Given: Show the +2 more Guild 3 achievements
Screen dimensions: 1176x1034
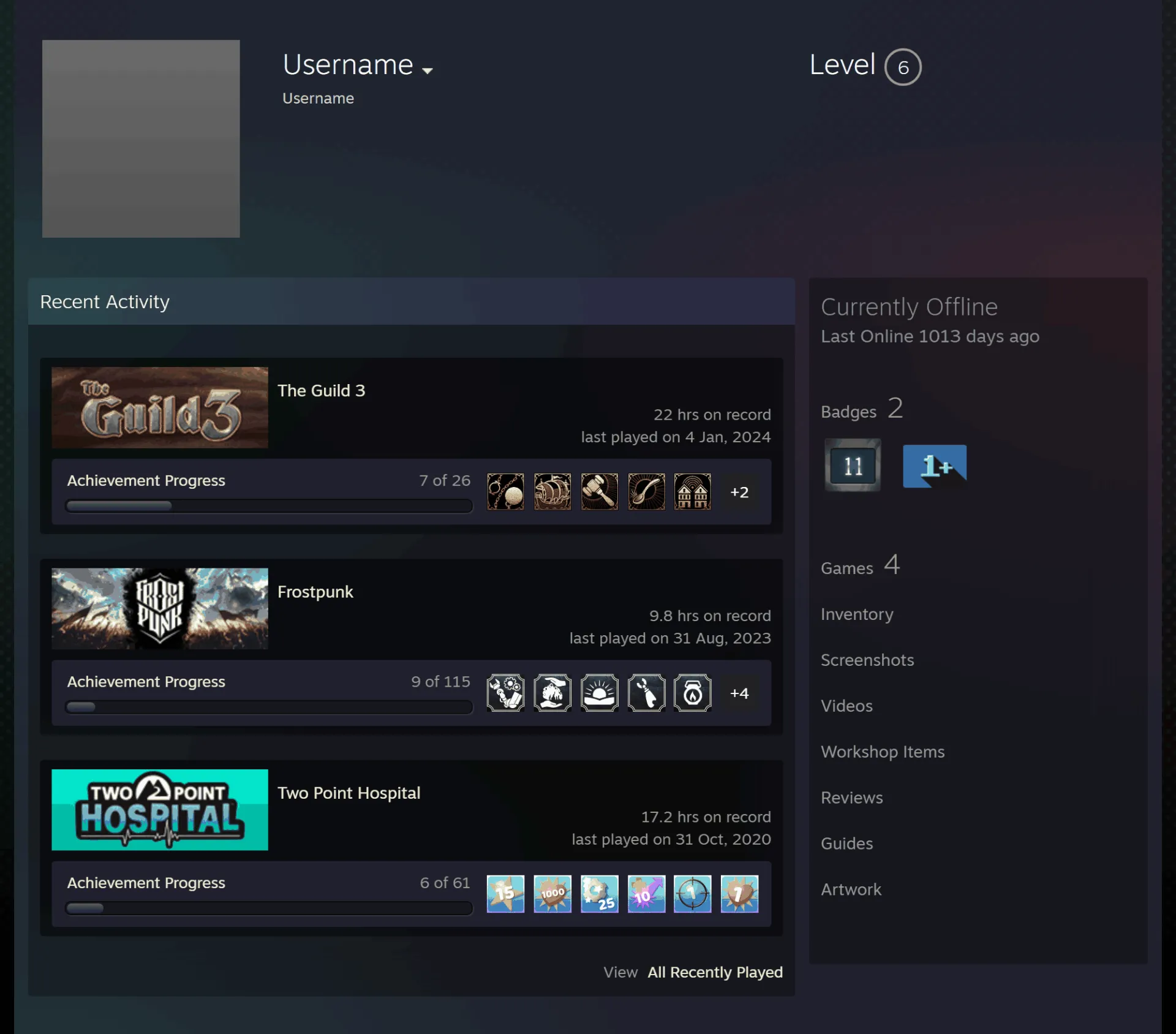Looking at the screenshot, I should 739,492.
